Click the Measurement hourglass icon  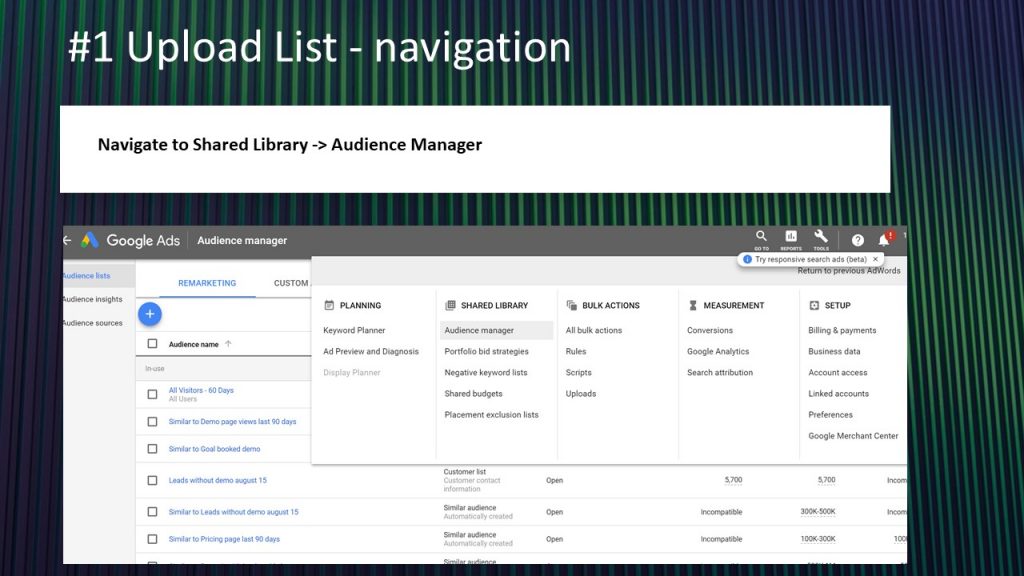pyautogui.click(x=693, y=305)
